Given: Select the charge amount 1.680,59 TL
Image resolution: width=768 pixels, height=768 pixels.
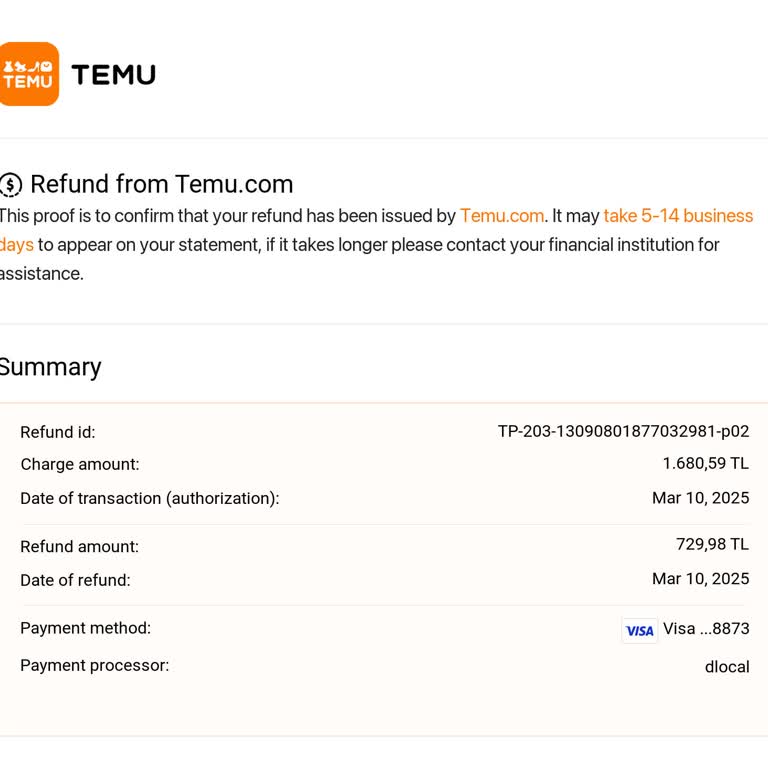Looking at the screenshot, I should pyautogui.click(x=705, y=464).
